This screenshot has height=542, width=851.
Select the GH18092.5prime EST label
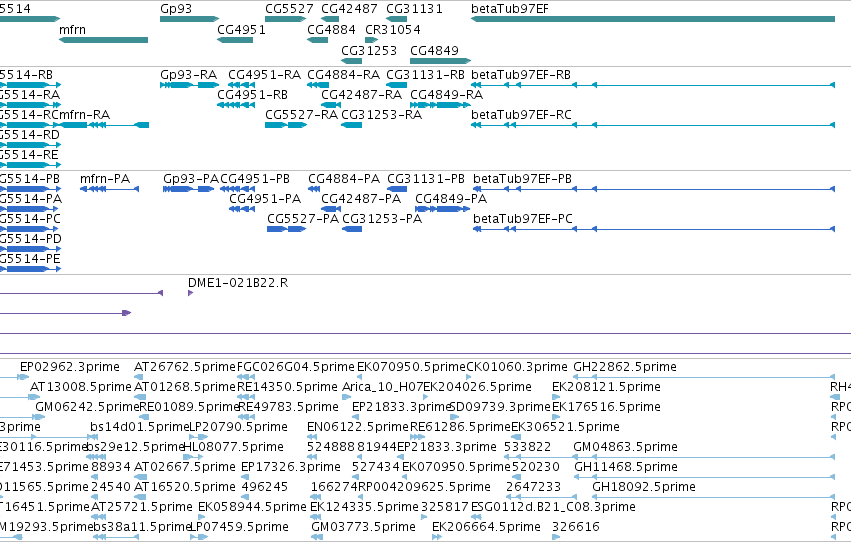pos(644,487)
